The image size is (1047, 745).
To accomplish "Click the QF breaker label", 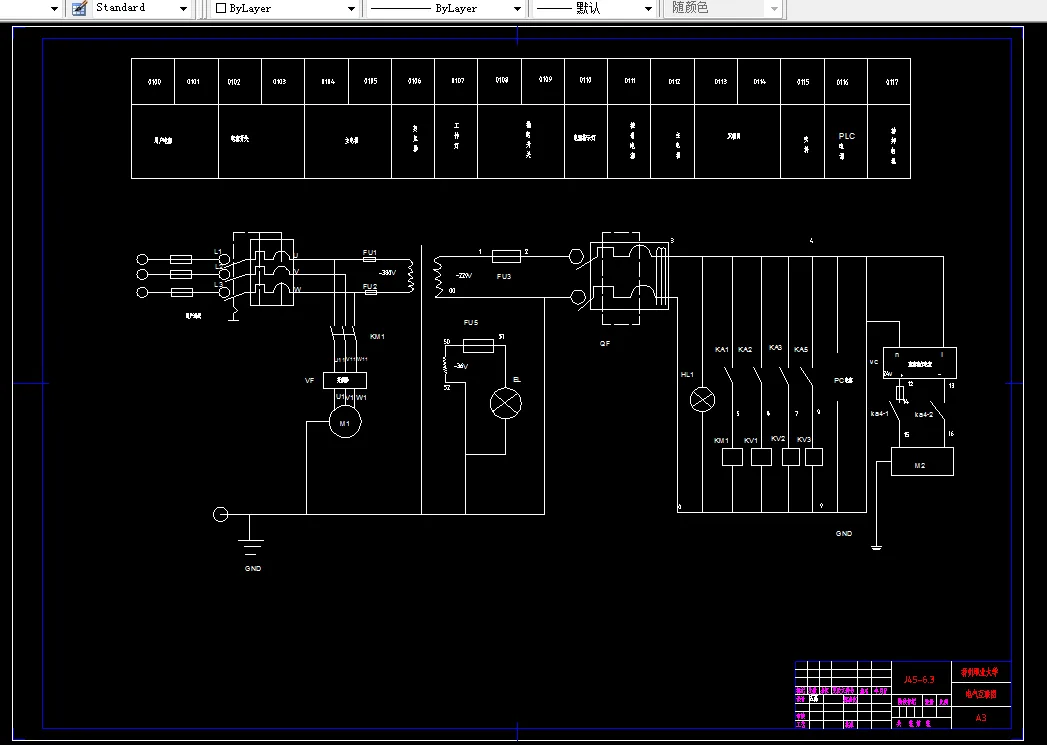I will point(604,343).
